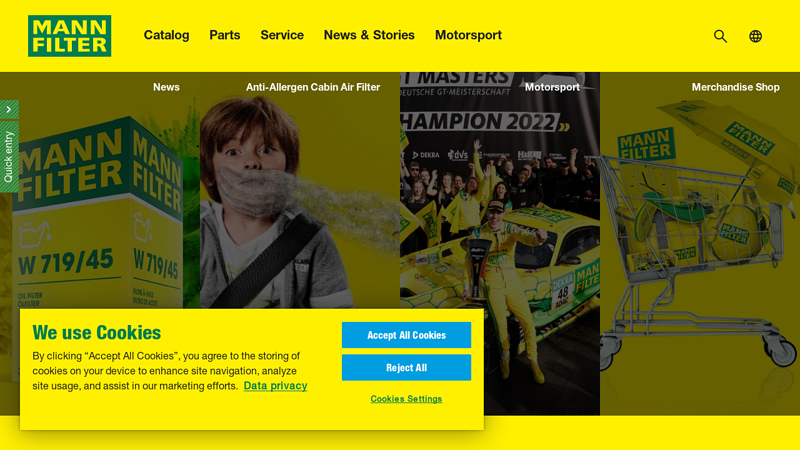Open the Motorsport menu in header
This screenshot has height=450, width=800.
click(468, 35)
